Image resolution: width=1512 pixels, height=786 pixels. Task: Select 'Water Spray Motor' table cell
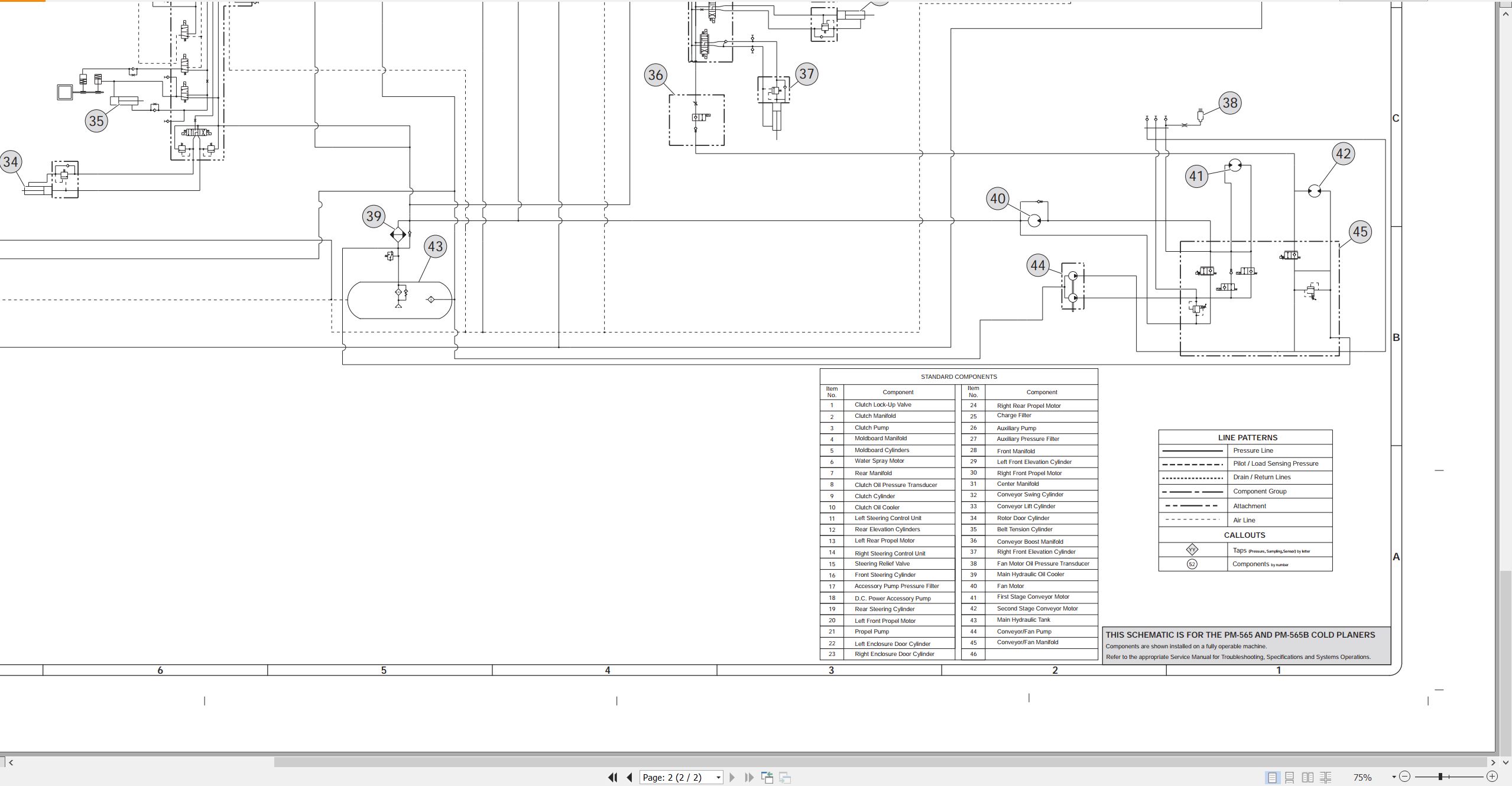880,461
